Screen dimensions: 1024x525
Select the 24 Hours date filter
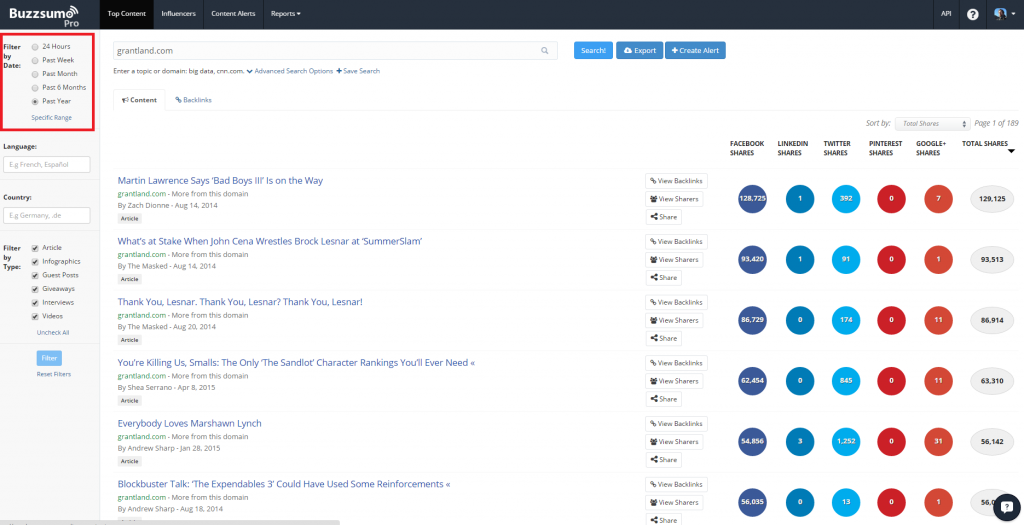point(35,47)
